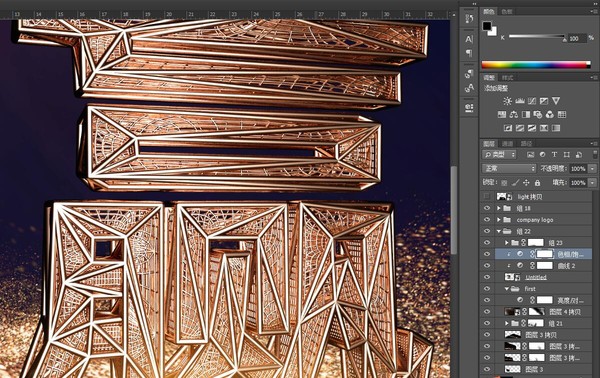Click the black foreground color swatch
600x378 pixels.
[x=487, y=26]
